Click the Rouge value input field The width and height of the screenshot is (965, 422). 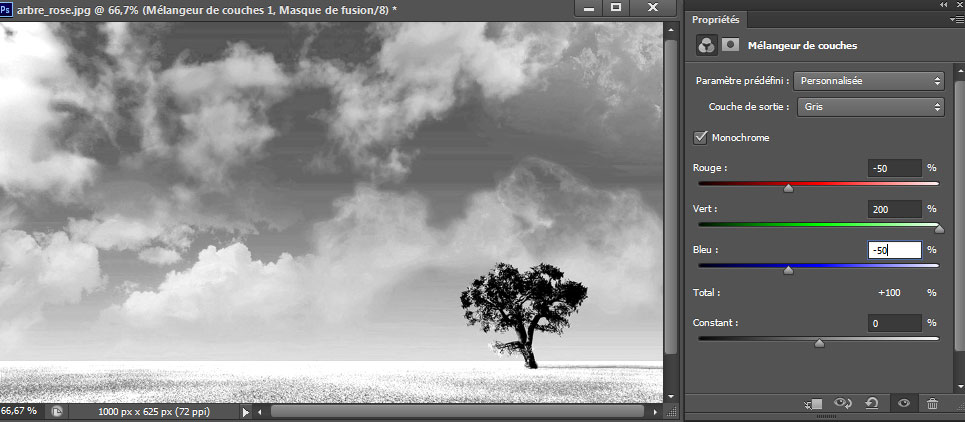[x=893, y=168]
